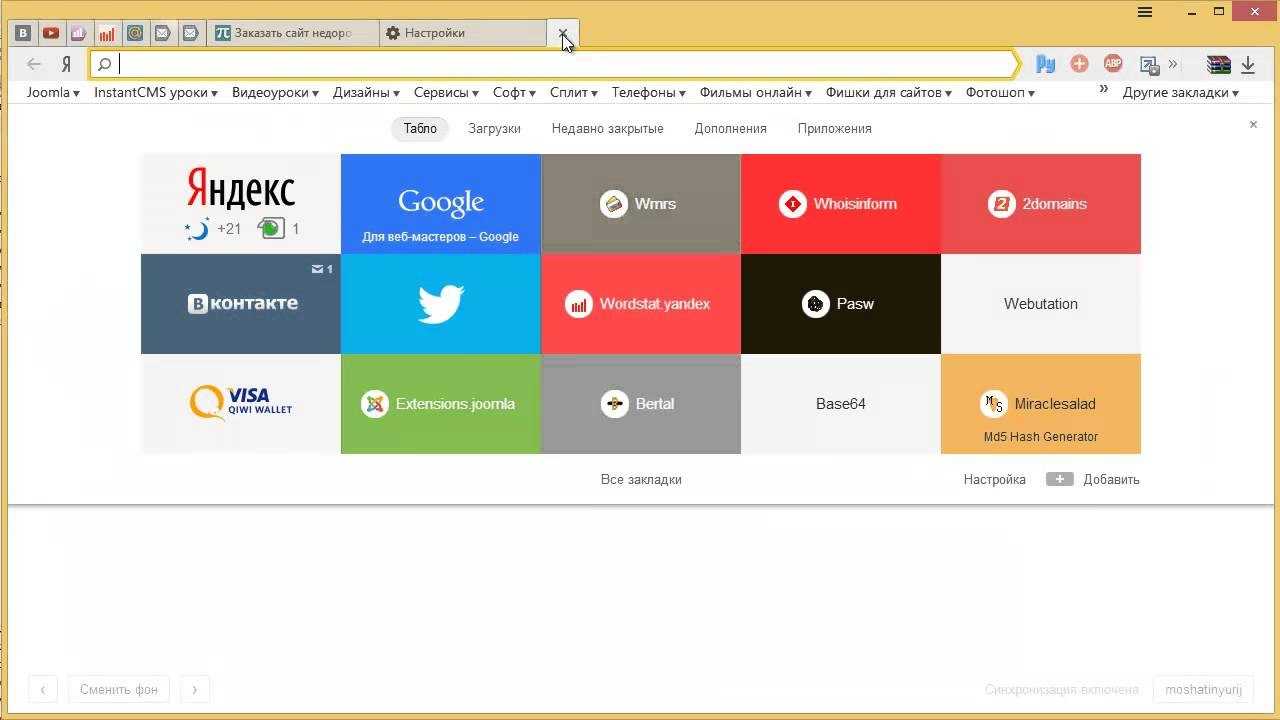Open the 2domains tile

click(1041, 204)
